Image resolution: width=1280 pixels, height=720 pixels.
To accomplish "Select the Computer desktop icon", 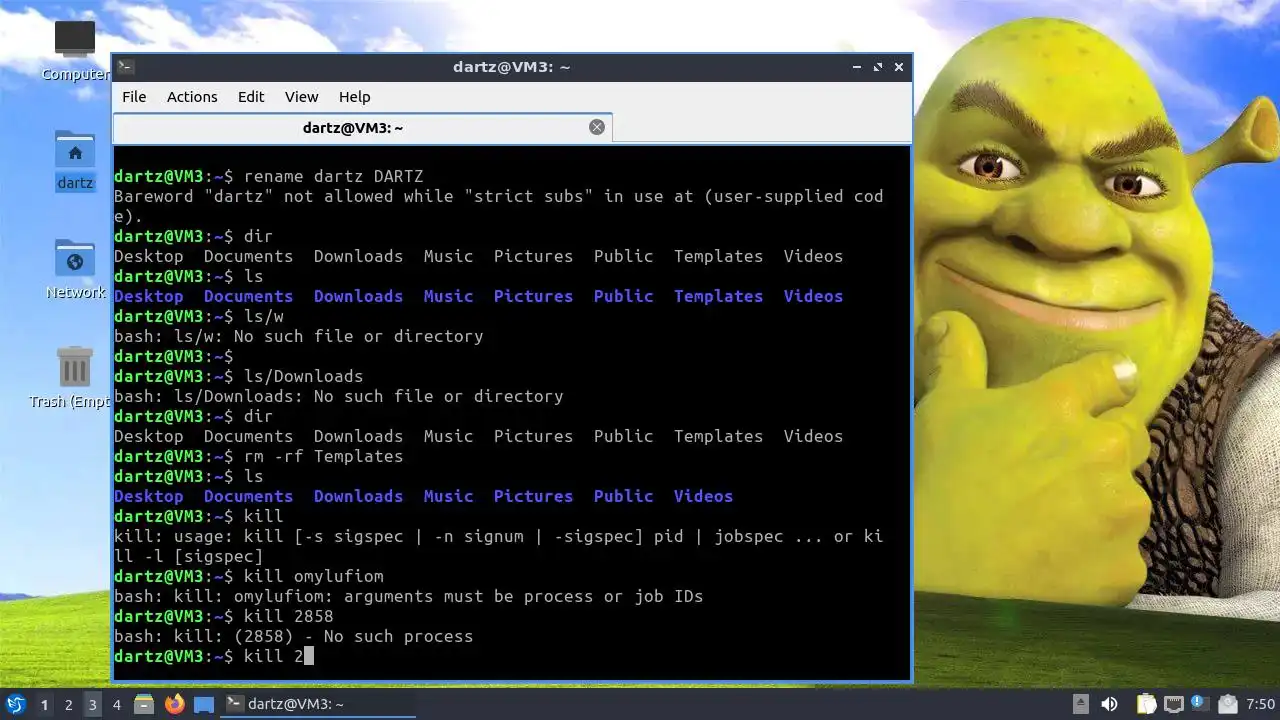I will [75, 50].
